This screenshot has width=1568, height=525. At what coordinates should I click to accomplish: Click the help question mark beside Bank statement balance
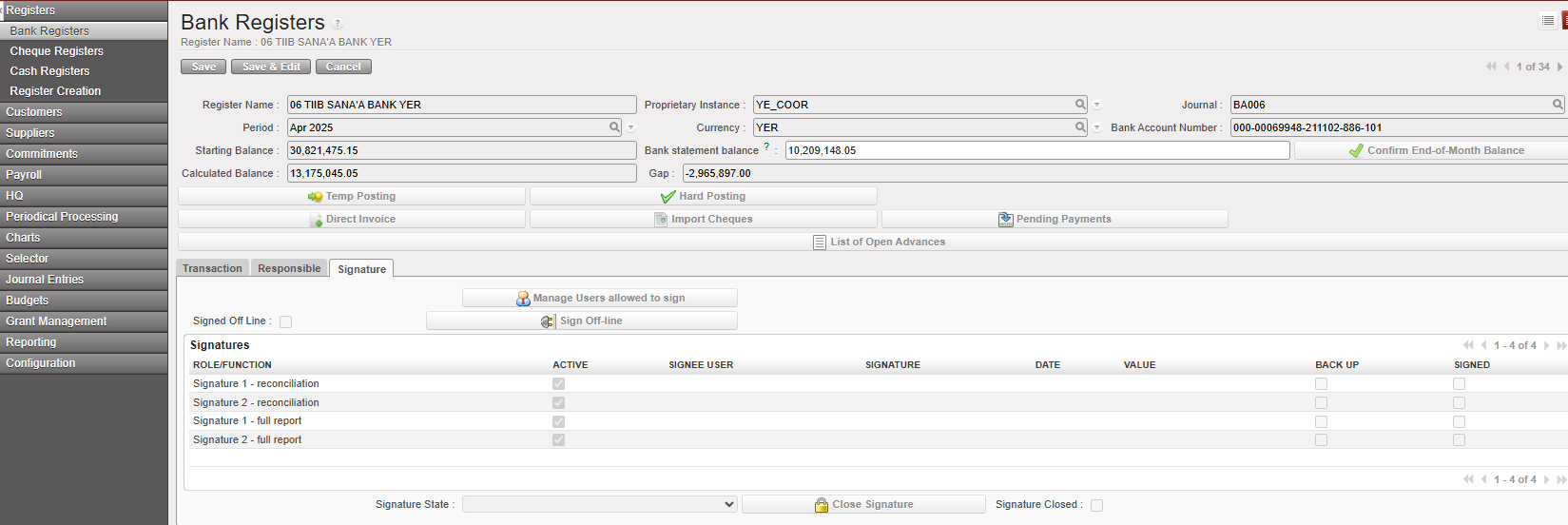[x=766, y=146]
